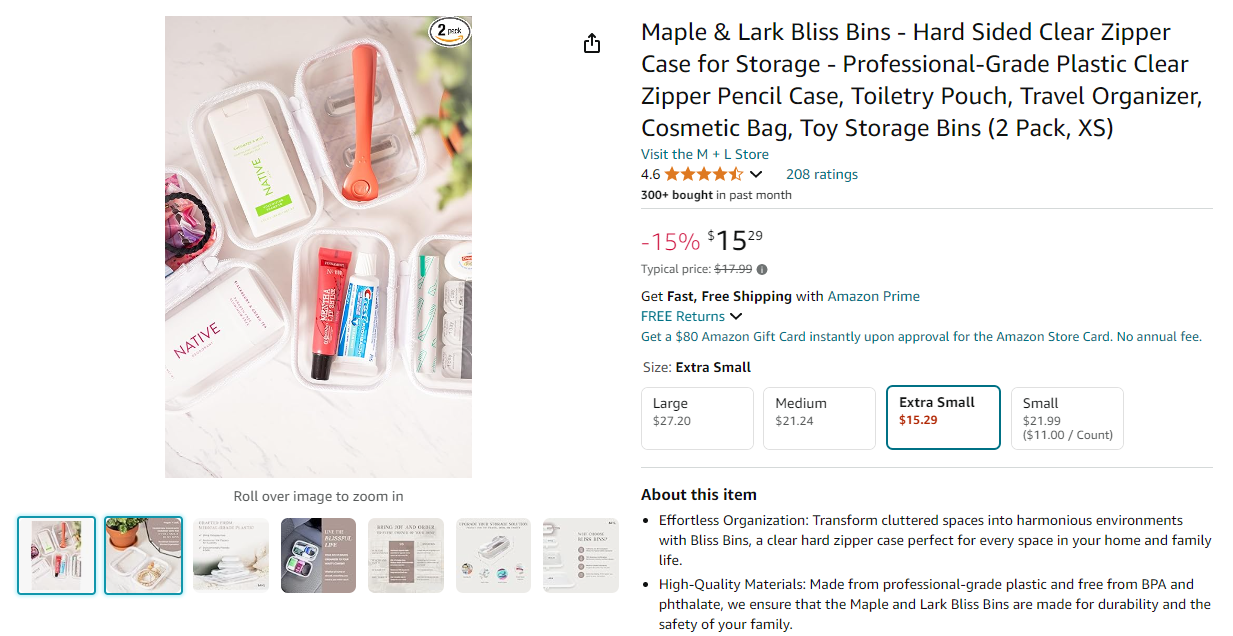This screenshot has width=1233, height=636.
Task: Select the first product thumbnail
Action: coord(56,555)
